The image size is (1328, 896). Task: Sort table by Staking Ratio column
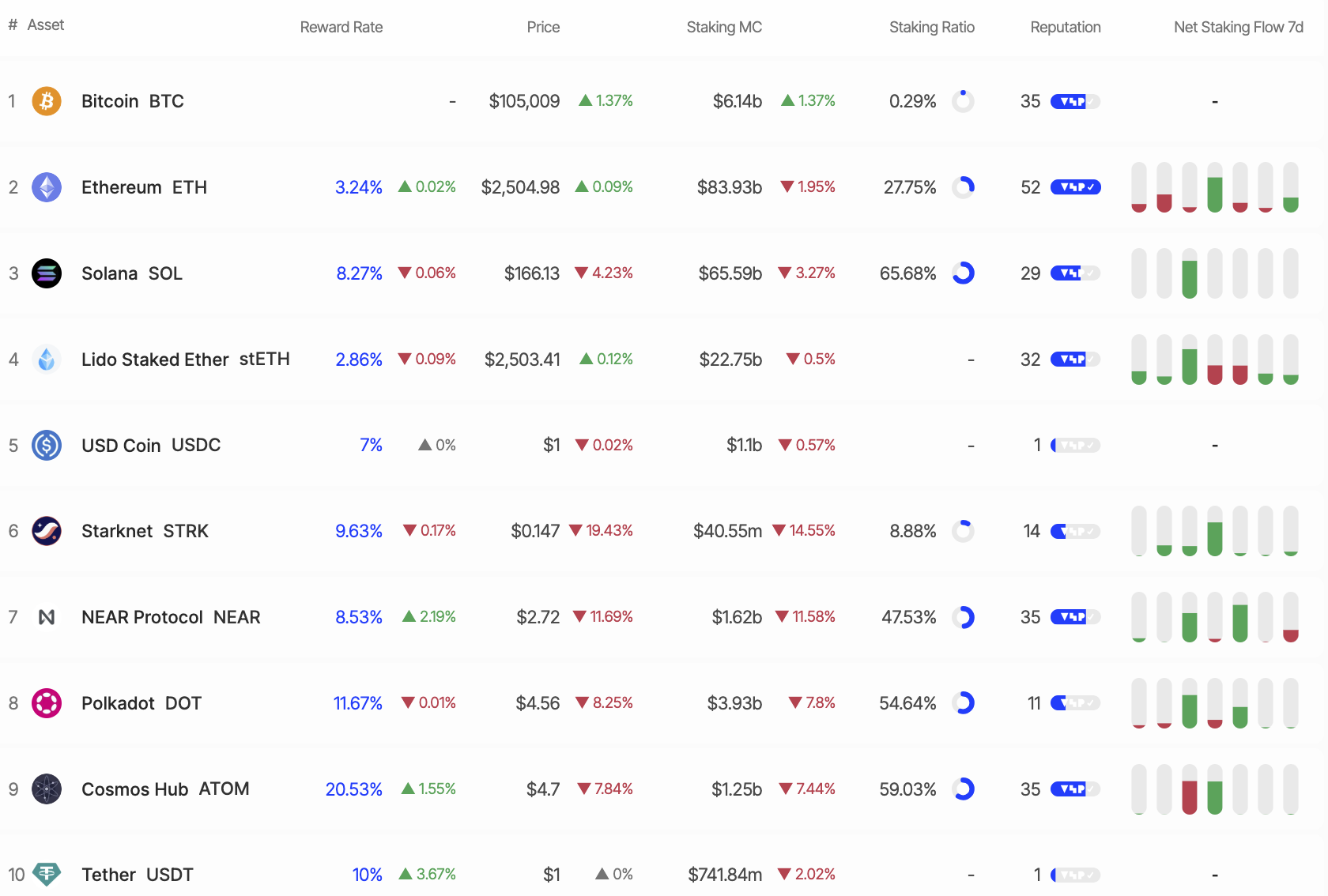[931, 28]
